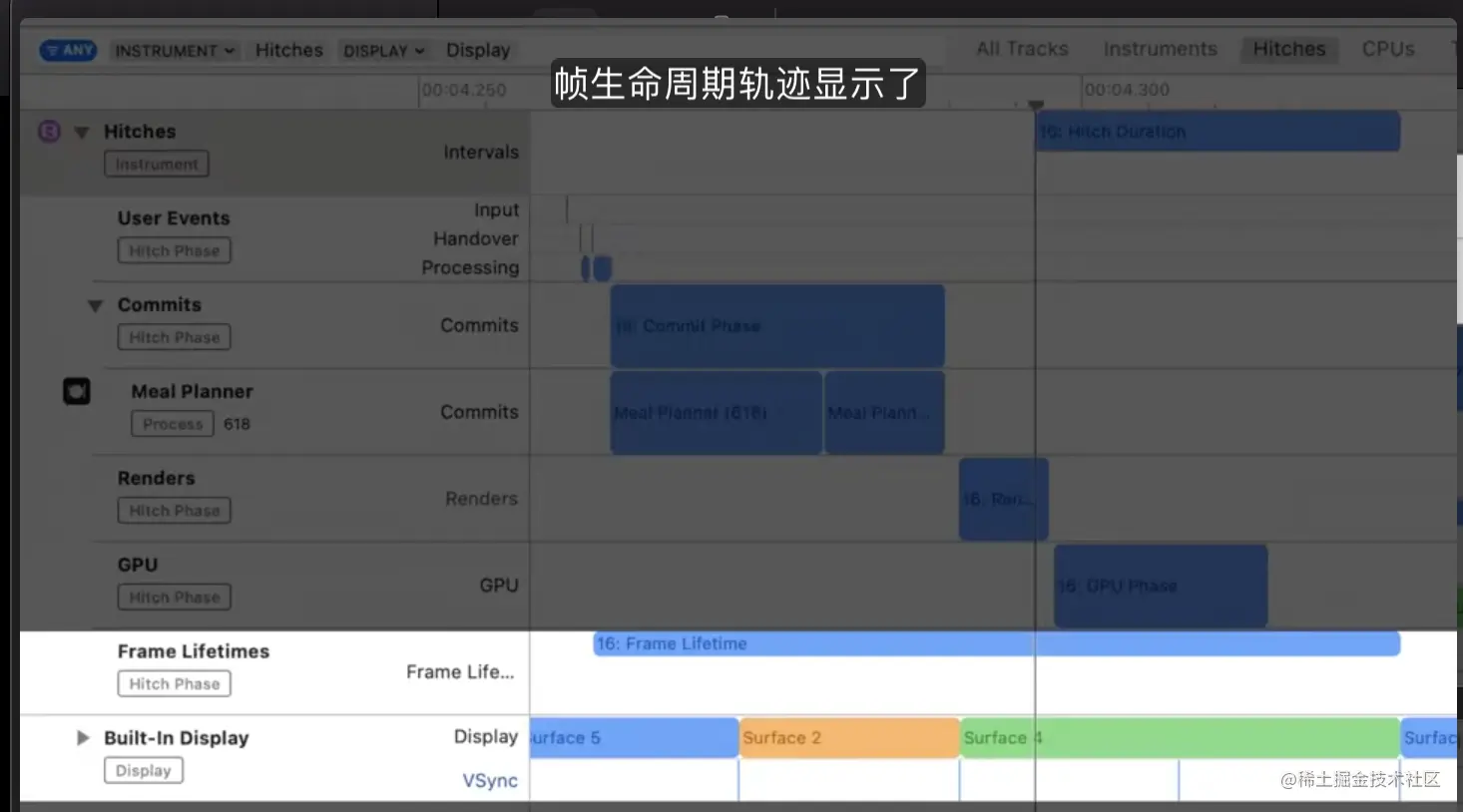
Task: Click Hitch Phase tag under Commits
Action: coord(175,338)
